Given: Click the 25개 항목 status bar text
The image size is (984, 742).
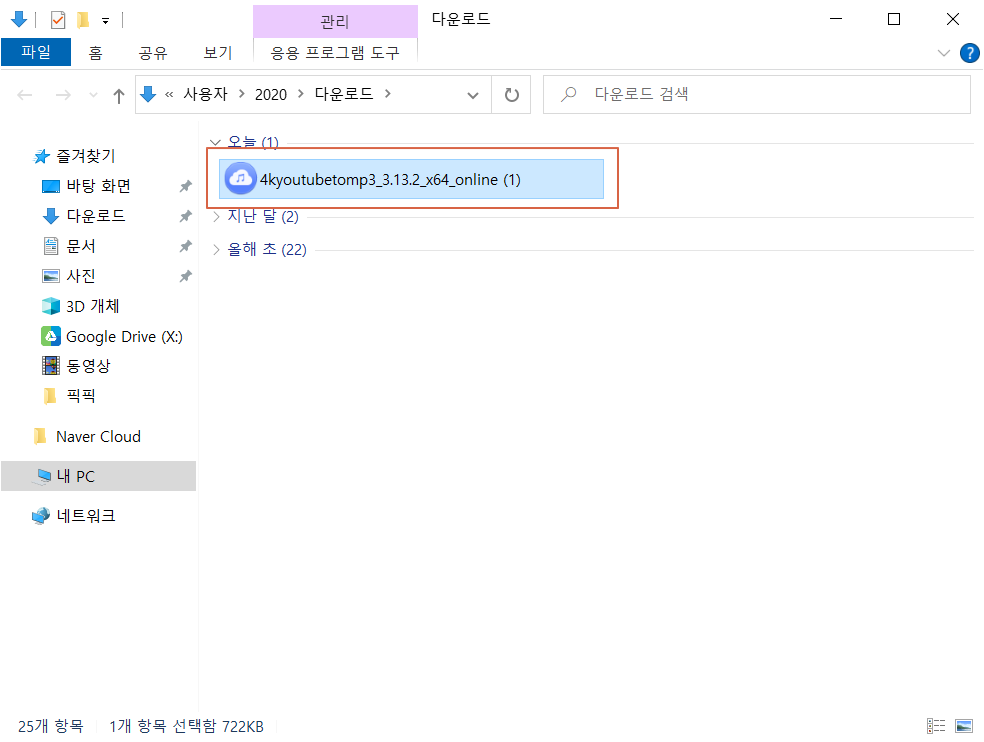Looking at the screenshot, I should pos(50,726).
